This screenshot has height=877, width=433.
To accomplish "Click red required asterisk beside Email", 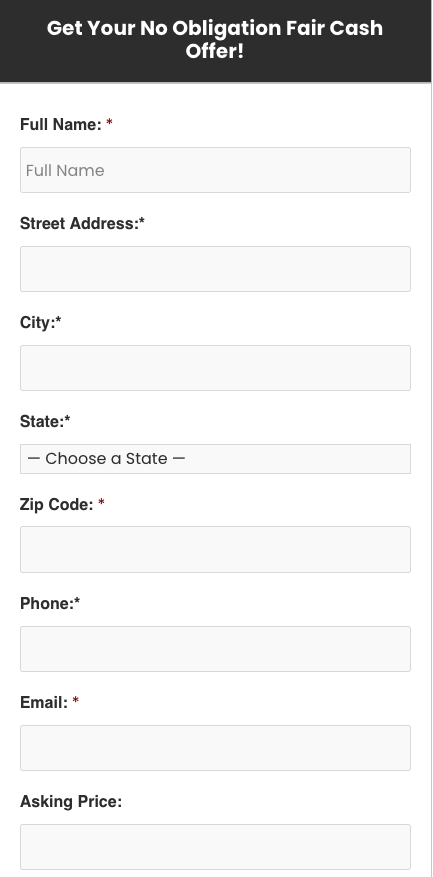I will tap(76, 700).
